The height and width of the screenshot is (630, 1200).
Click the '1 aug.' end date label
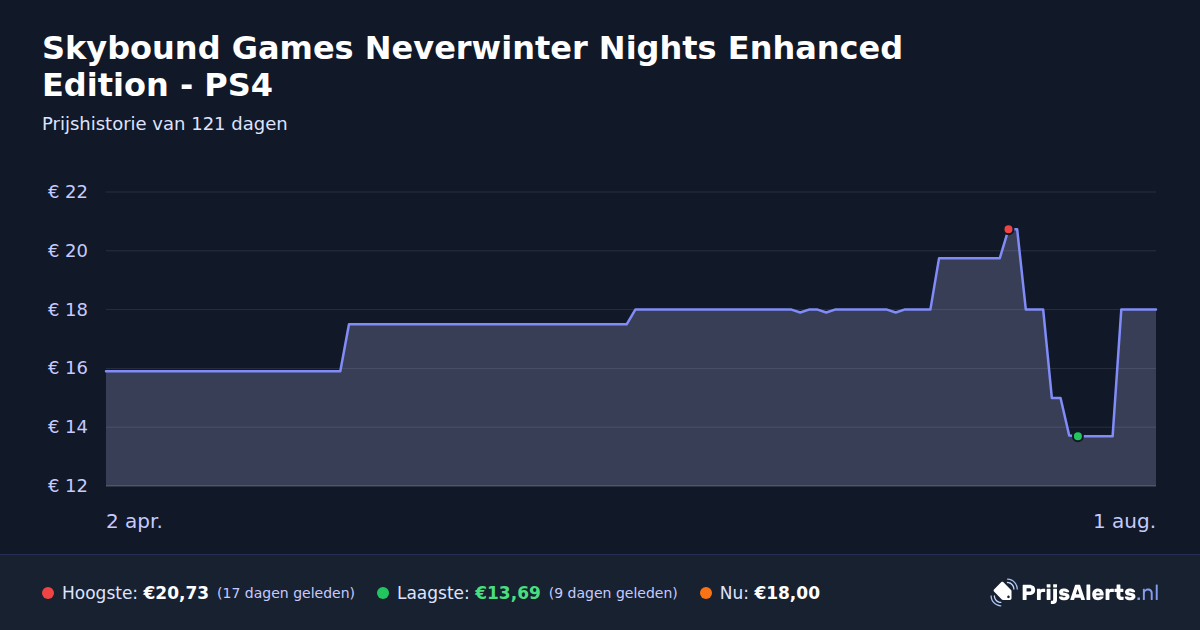pos(1125,521)
